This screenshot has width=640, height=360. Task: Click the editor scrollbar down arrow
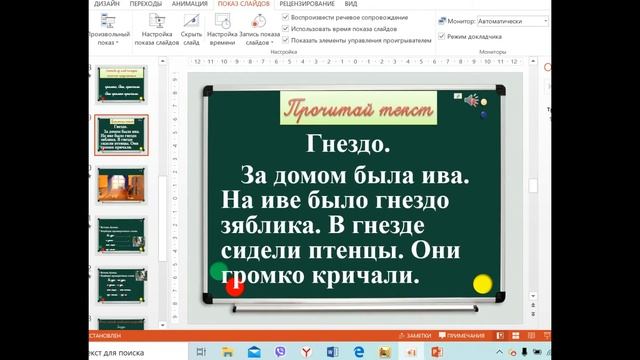[x=533, y=296]
